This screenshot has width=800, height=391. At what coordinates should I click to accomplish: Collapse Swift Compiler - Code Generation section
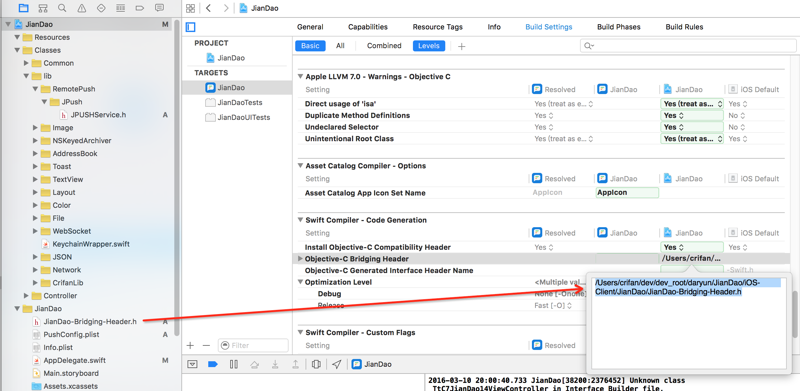[300, 220]
